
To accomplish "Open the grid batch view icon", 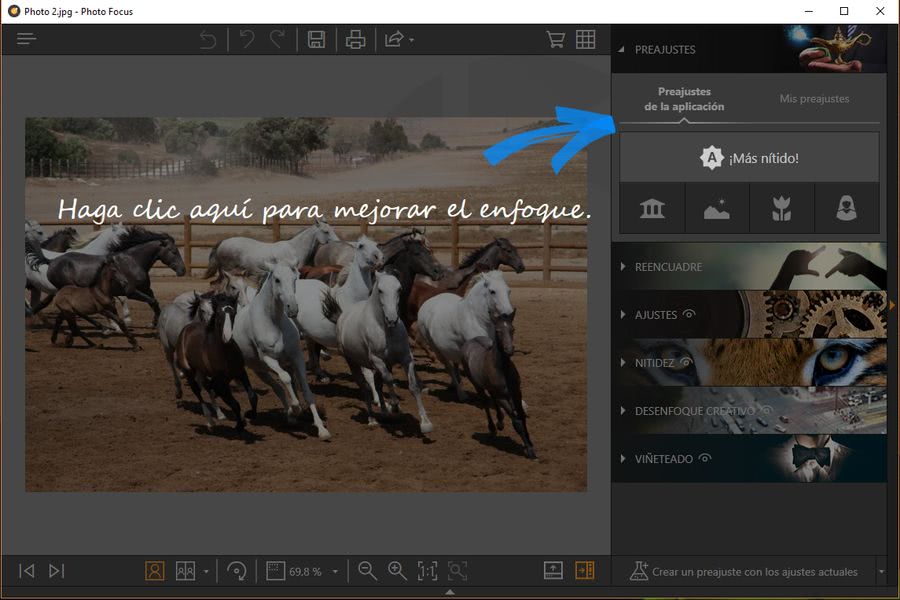I will point(585,39).
